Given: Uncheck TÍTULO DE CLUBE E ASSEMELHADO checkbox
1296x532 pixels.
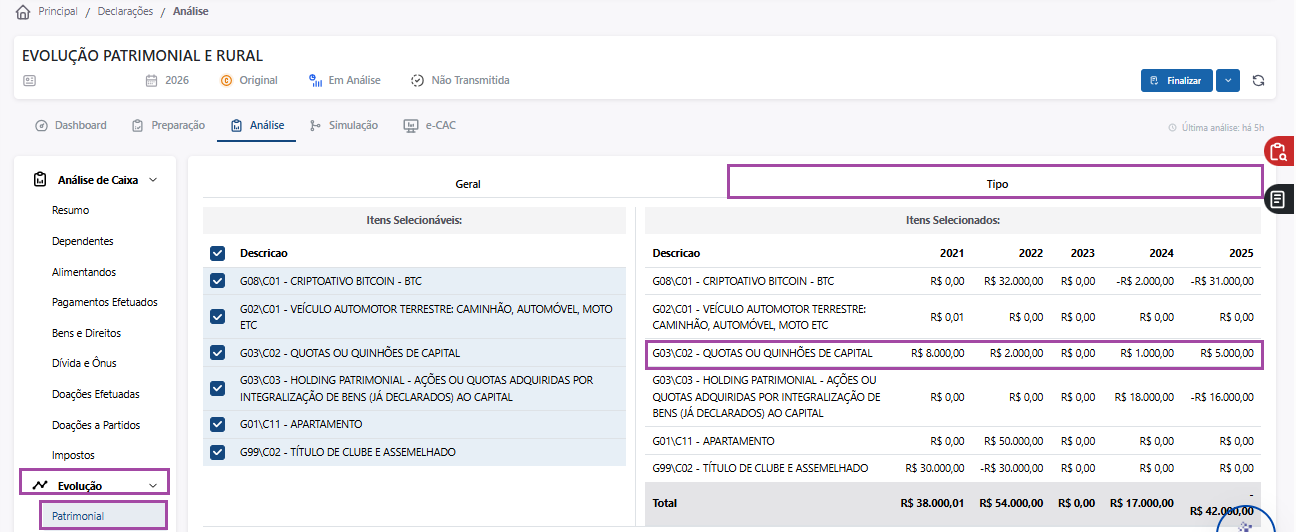Looking at the screenshot, I should (217, 452).
